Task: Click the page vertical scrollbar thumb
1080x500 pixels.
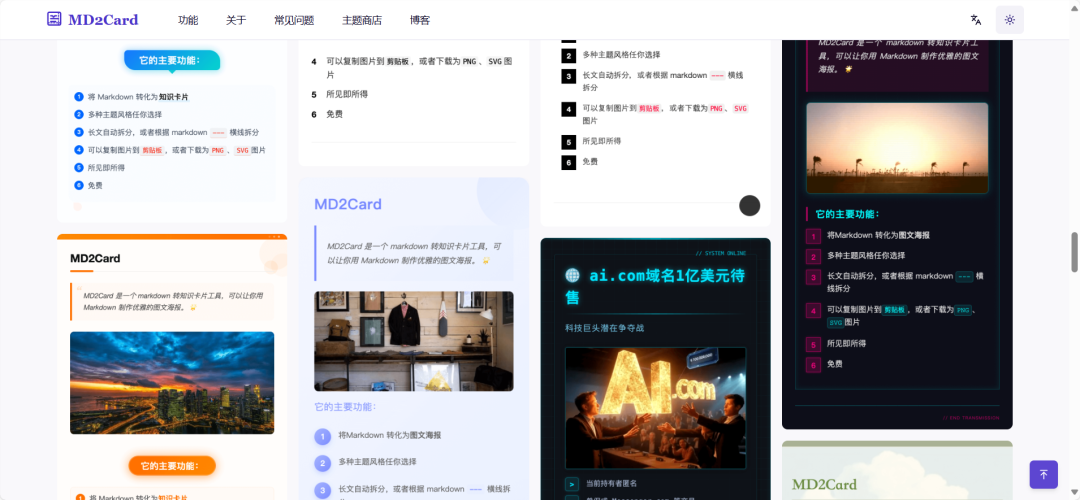Action: 1073,252
